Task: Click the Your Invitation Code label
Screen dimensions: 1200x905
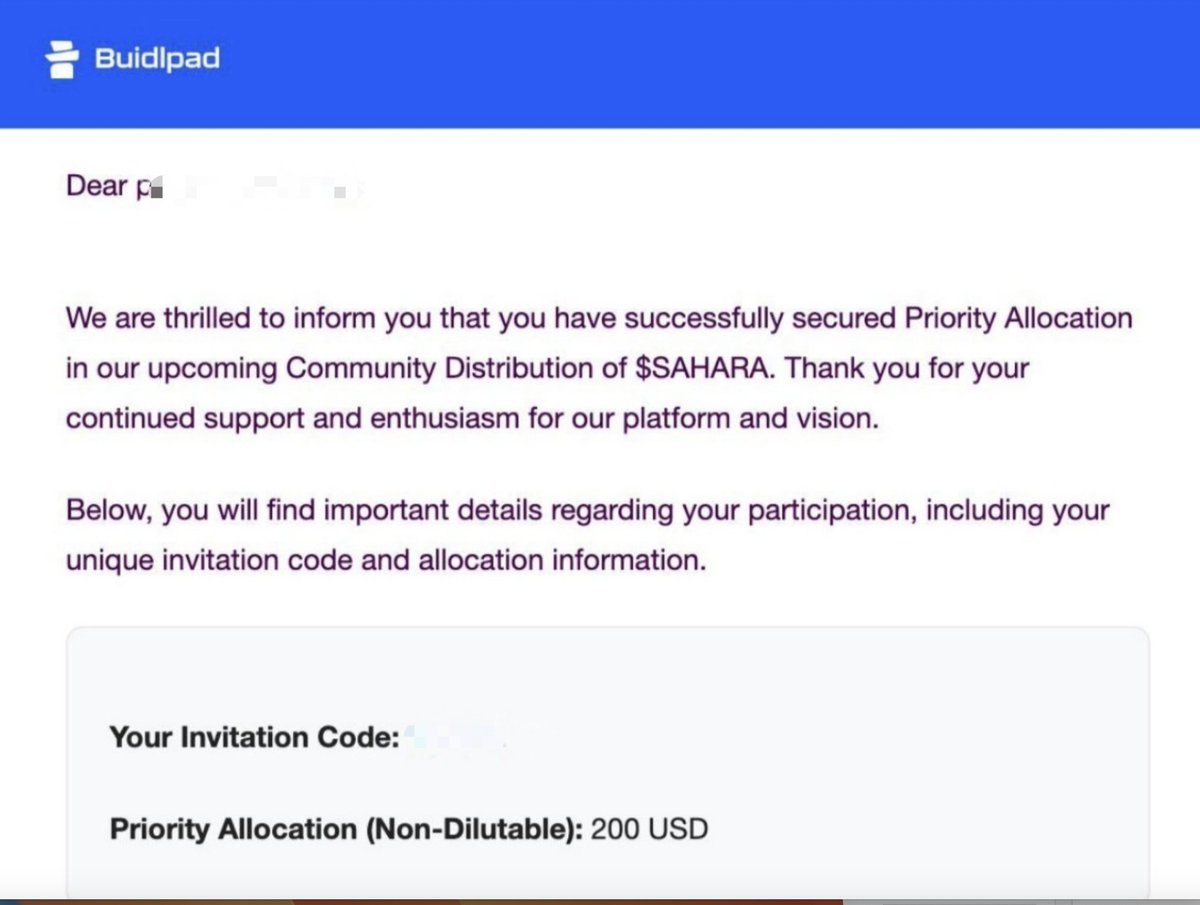Action: (x=254, y=738)
